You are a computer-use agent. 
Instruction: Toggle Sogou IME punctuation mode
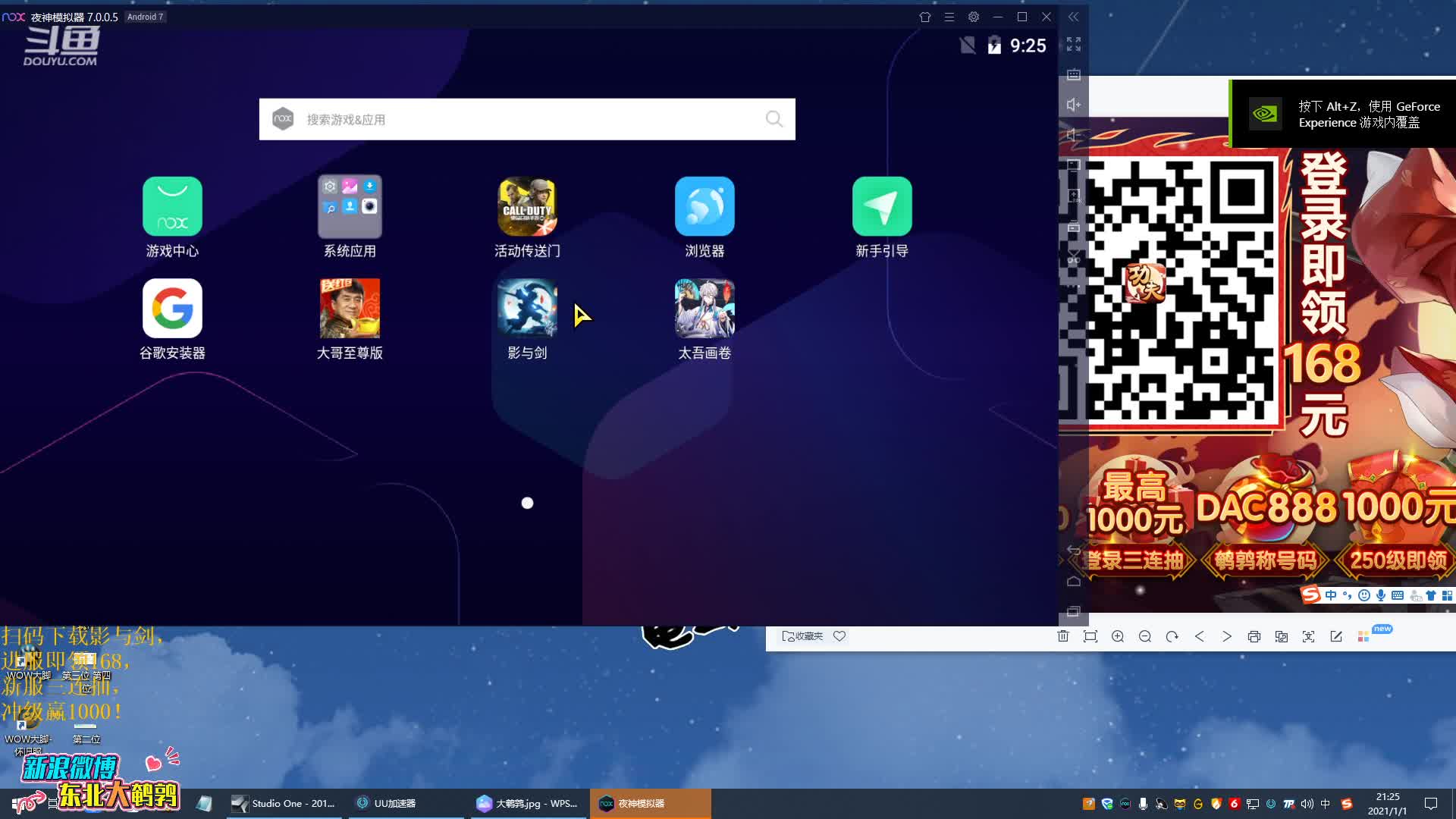[1348, 595]
